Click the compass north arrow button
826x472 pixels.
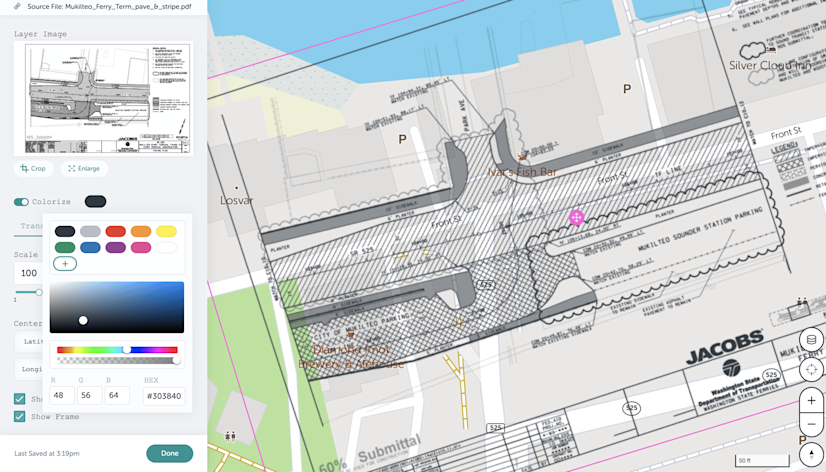pyautogui.click(x=811, y=455)
